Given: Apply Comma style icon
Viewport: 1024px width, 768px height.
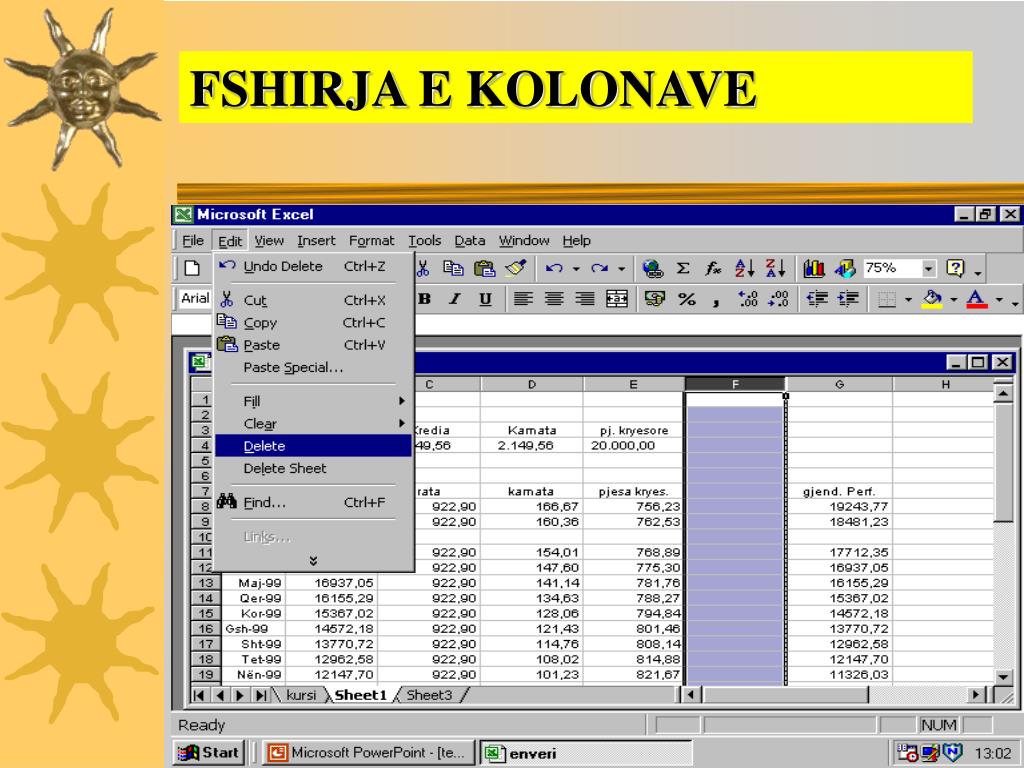Looking at the screenshot, I should point(716,301).
